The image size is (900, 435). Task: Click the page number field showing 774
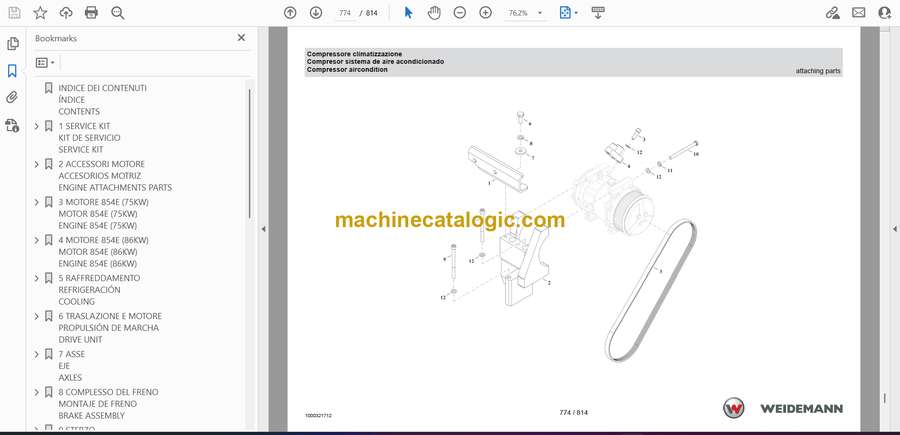[x=345, y=13]
